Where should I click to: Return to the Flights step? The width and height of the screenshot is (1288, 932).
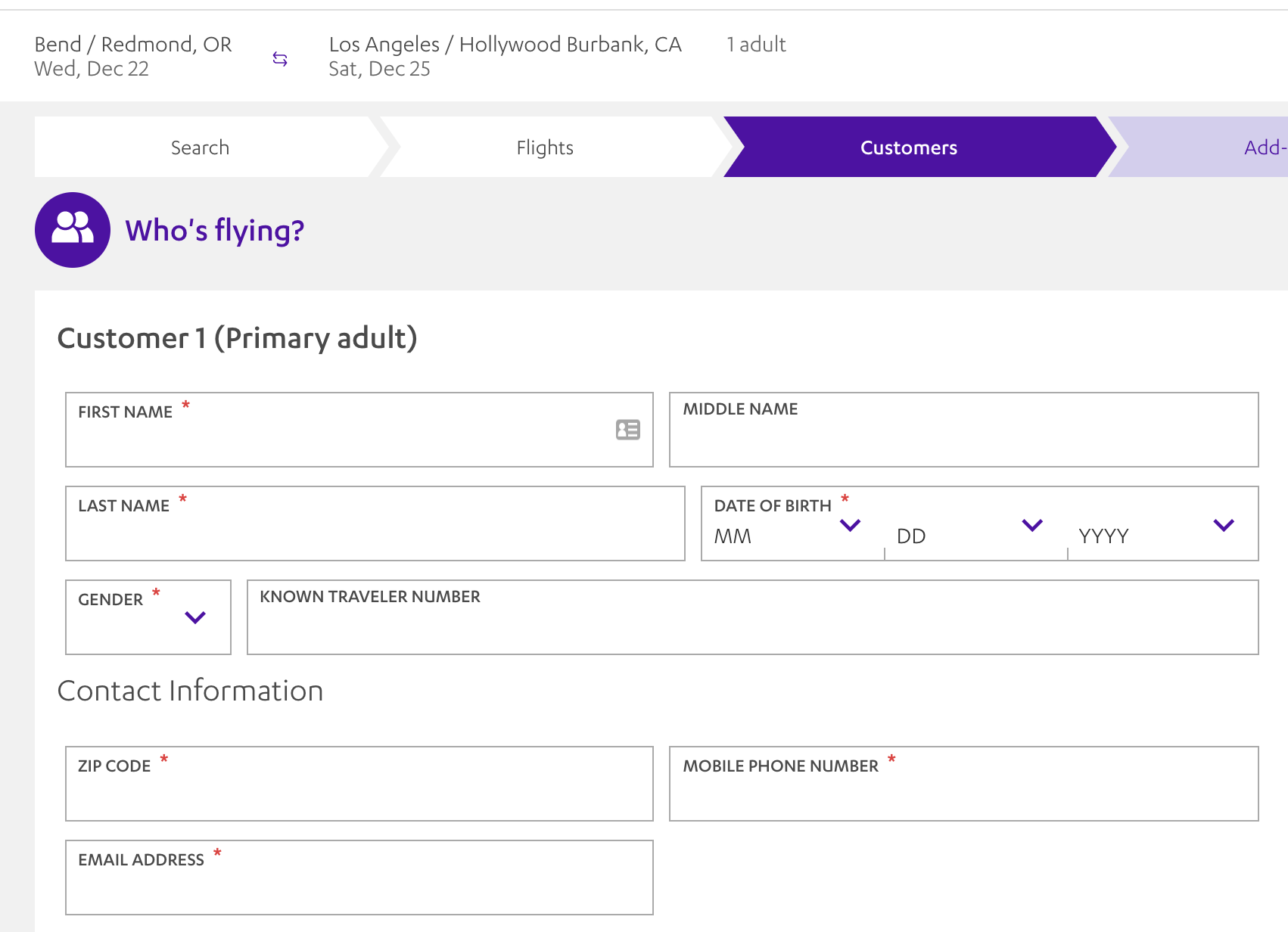(545, 148)
